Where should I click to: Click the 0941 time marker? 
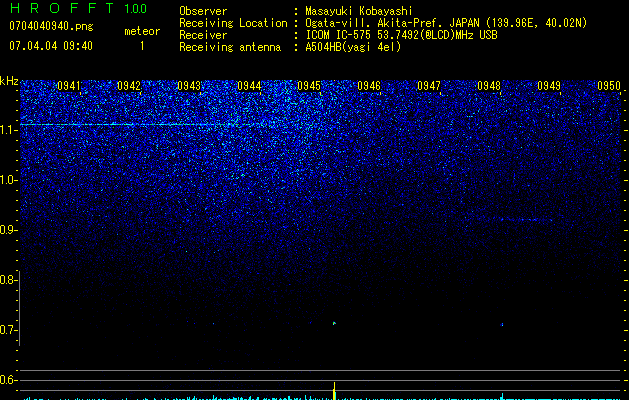click(x=69, y=86)
